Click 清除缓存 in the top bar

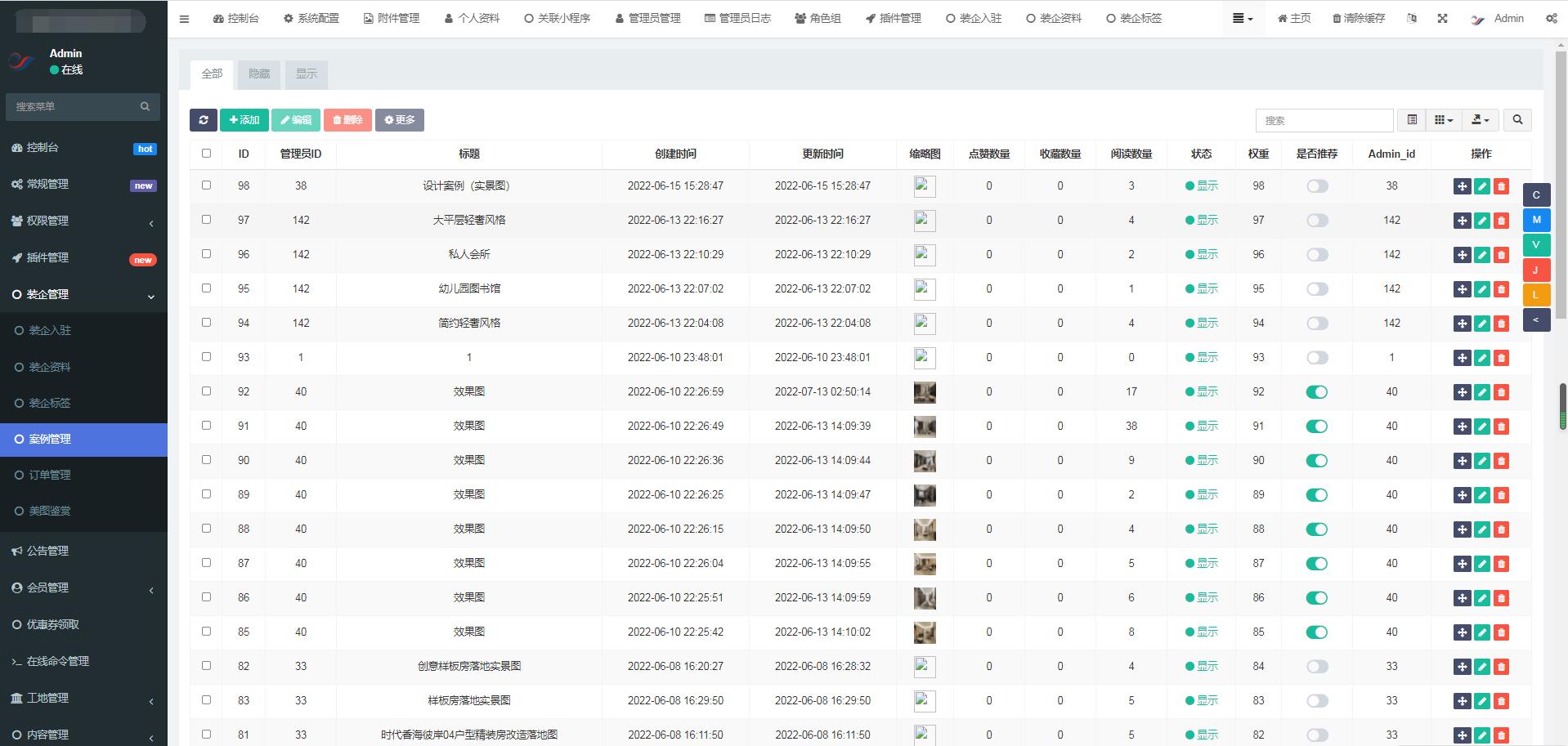pyautogui.click(x=1359, y=18)
